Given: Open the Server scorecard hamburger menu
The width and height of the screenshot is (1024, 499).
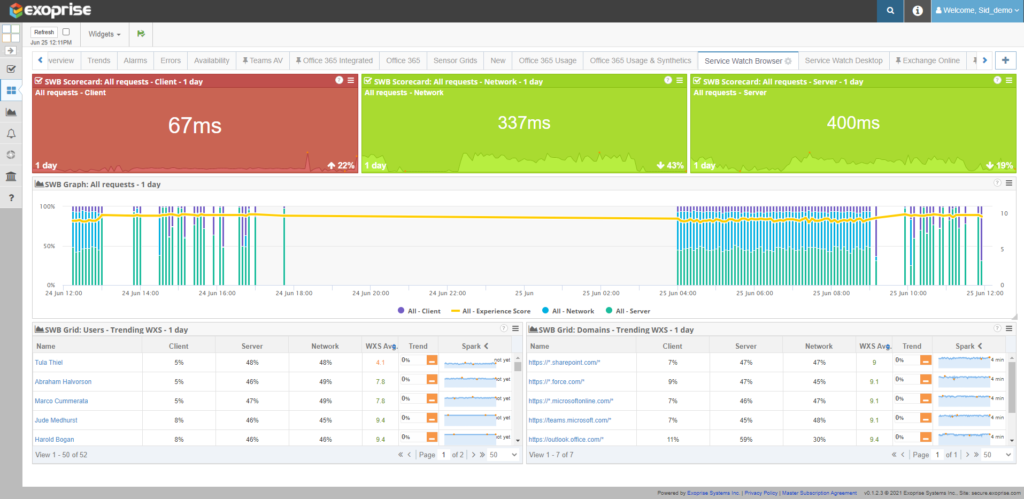Looking at the screenshot, I should 1009,80.
